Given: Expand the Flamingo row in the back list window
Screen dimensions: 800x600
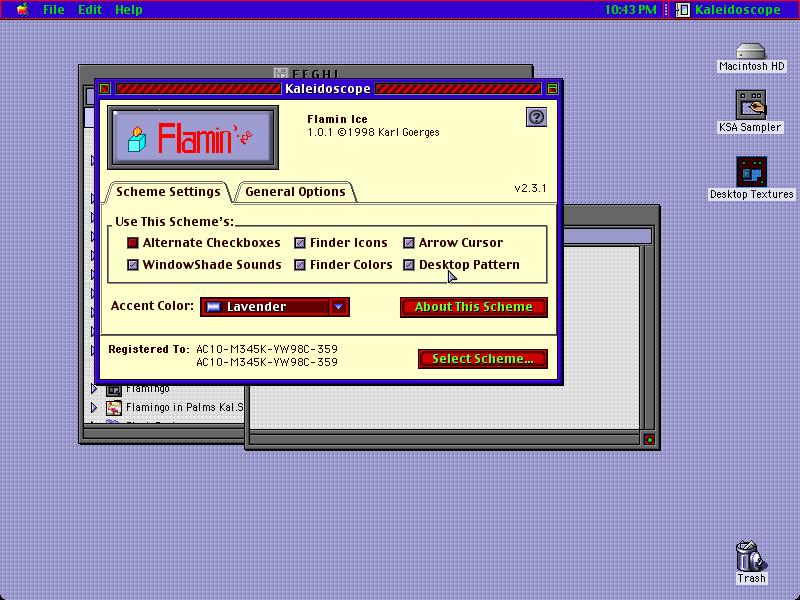Looking at the screenshot, I should [94, 389].
